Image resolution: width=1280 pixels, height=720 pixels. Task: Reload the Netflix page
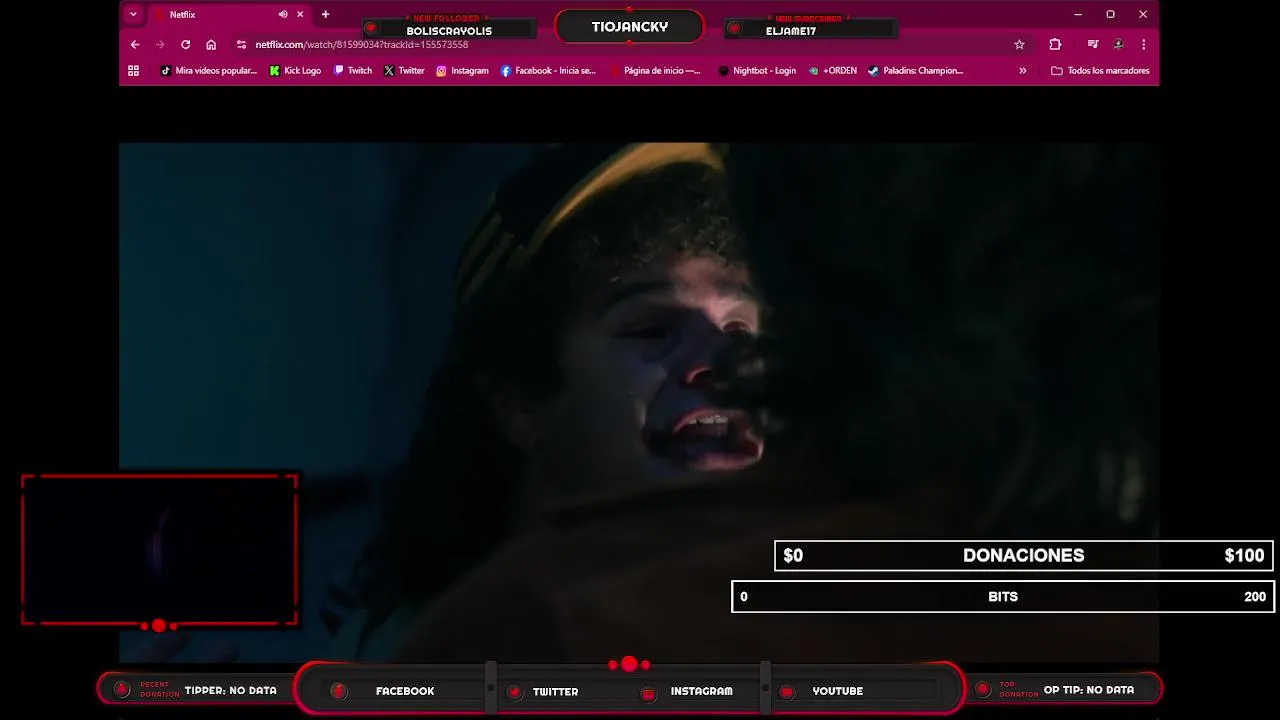(185, 45)
